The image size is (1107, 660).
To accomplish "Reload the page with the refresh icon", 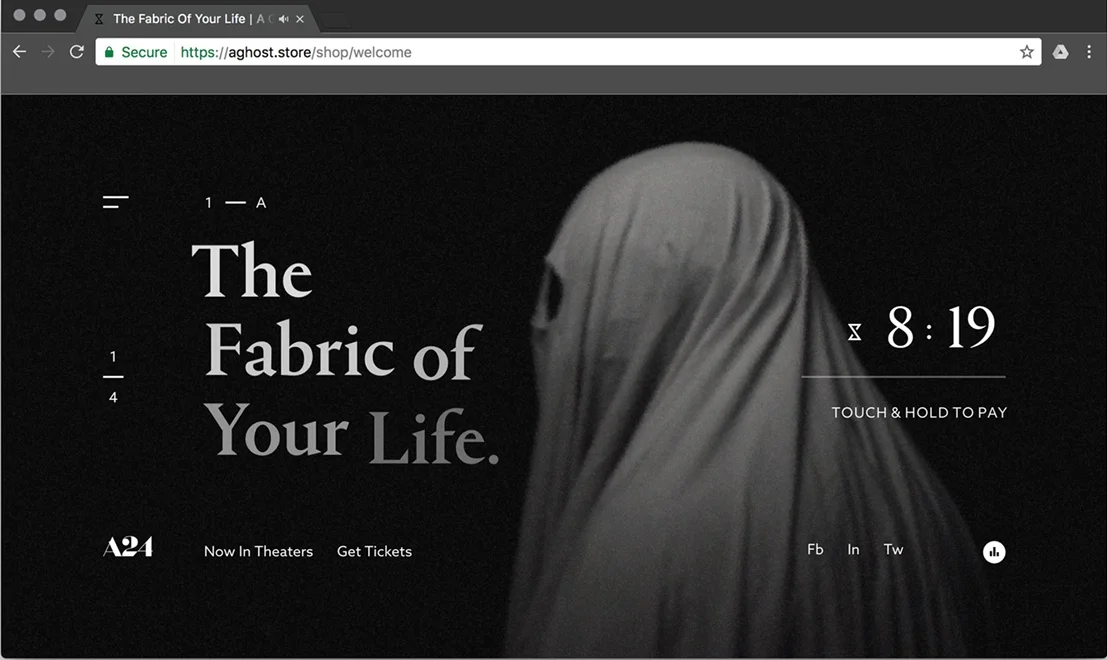I will click(76, 52).
